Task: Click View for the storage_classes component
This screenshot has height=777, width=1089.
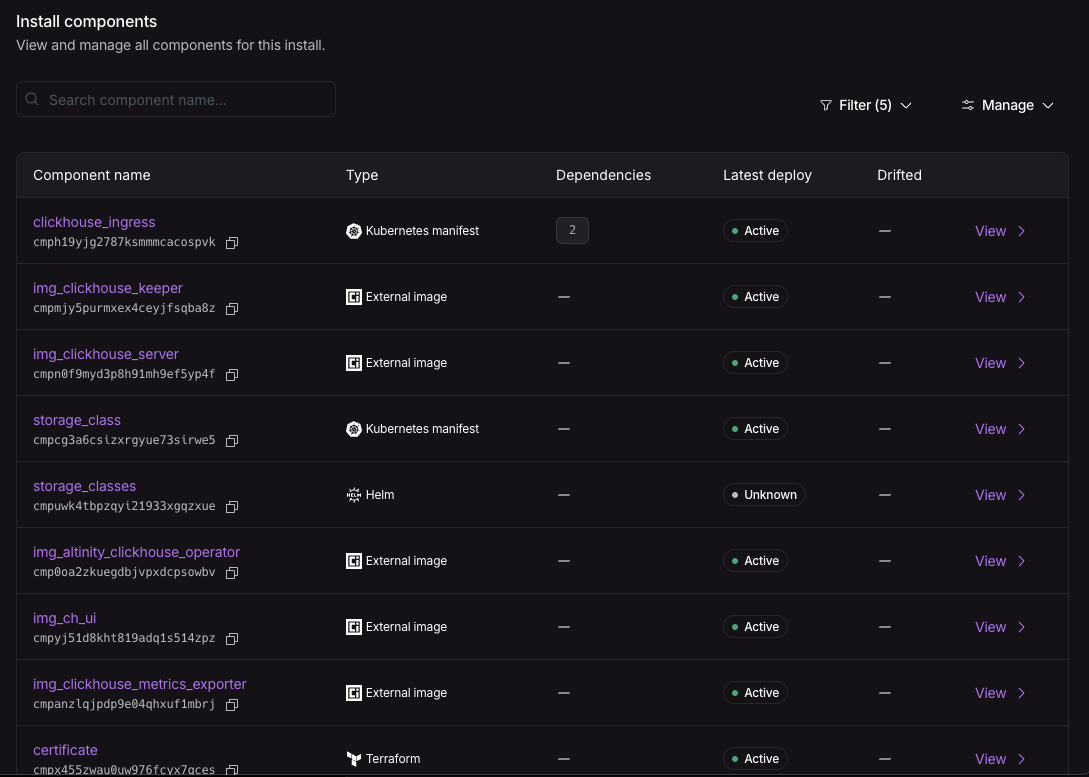Action: tap(990, 494)
